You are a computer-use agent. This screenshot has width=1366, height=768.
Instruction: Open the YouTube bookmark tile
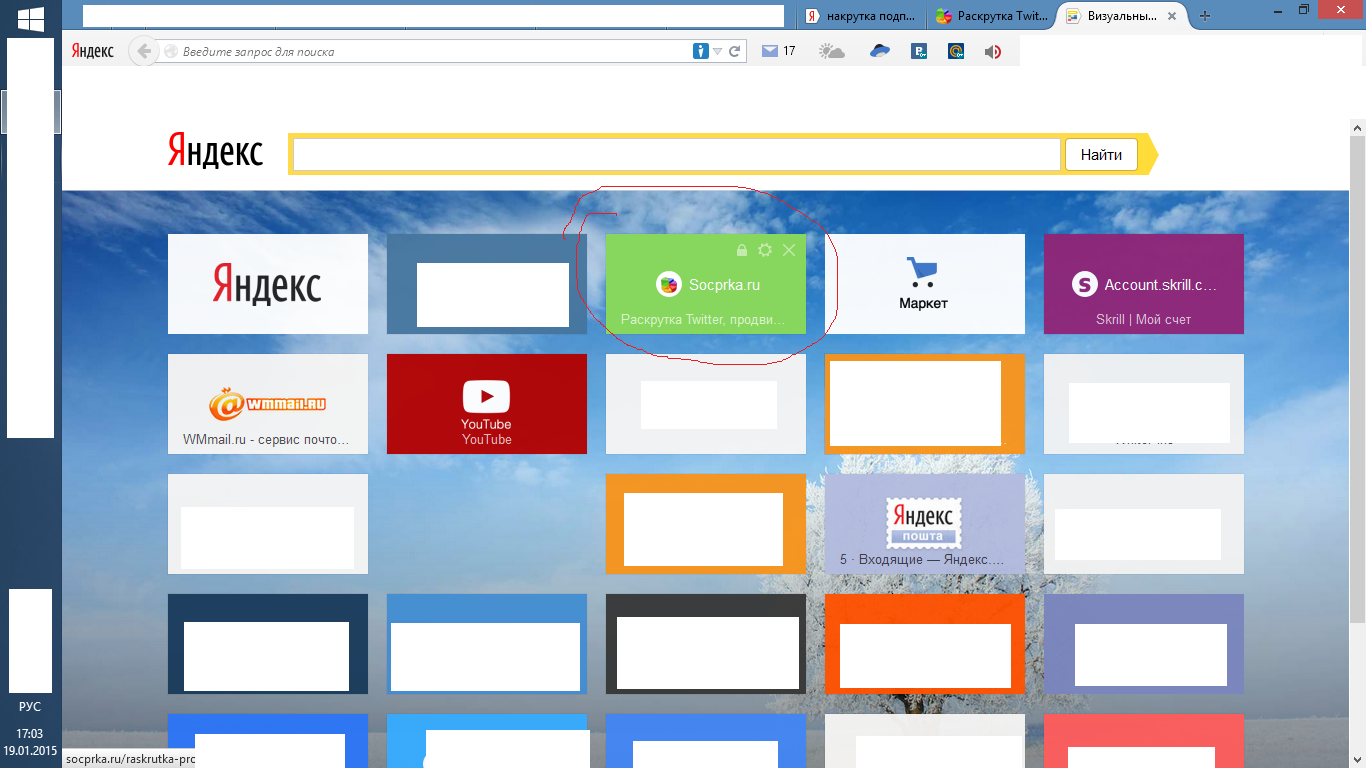click(487, 404)
